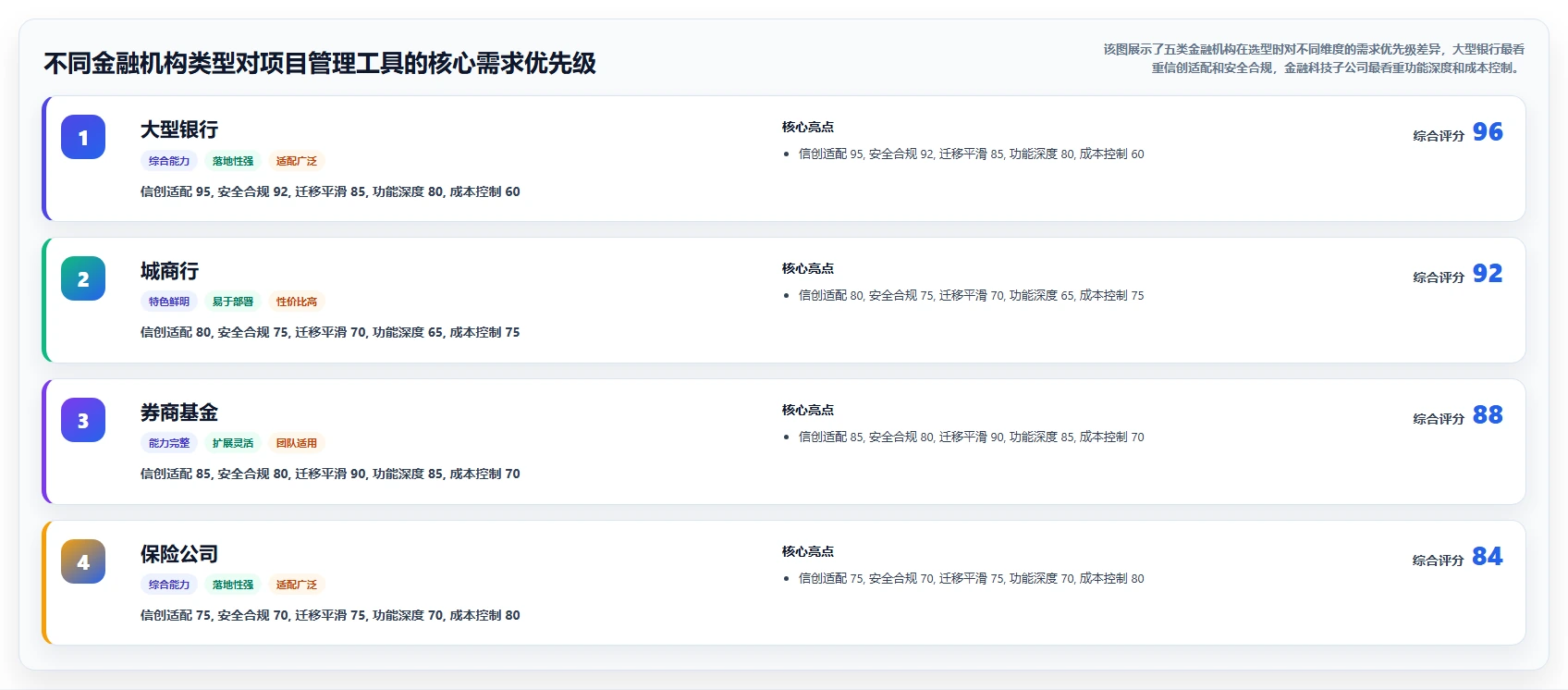Click 综合能力 tag under 保险公司
This screenshot has width=1568, height=690.
click(x=169, y=585)
